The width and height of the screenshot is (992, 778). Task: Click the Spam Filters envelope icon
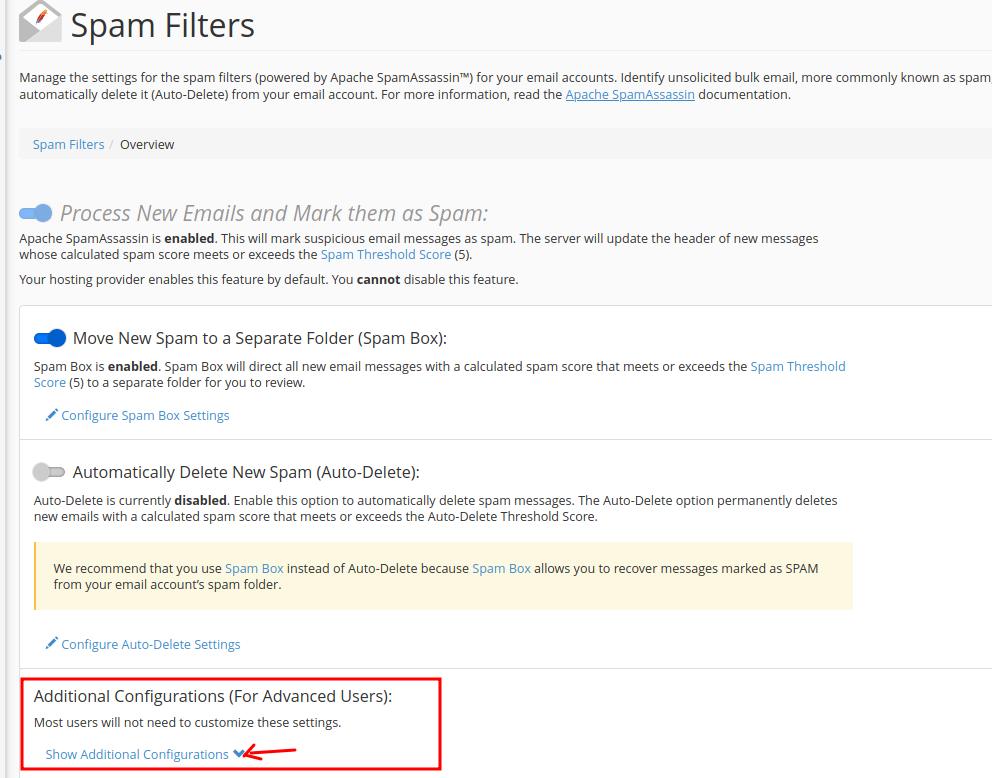click(x=40, y=22)
